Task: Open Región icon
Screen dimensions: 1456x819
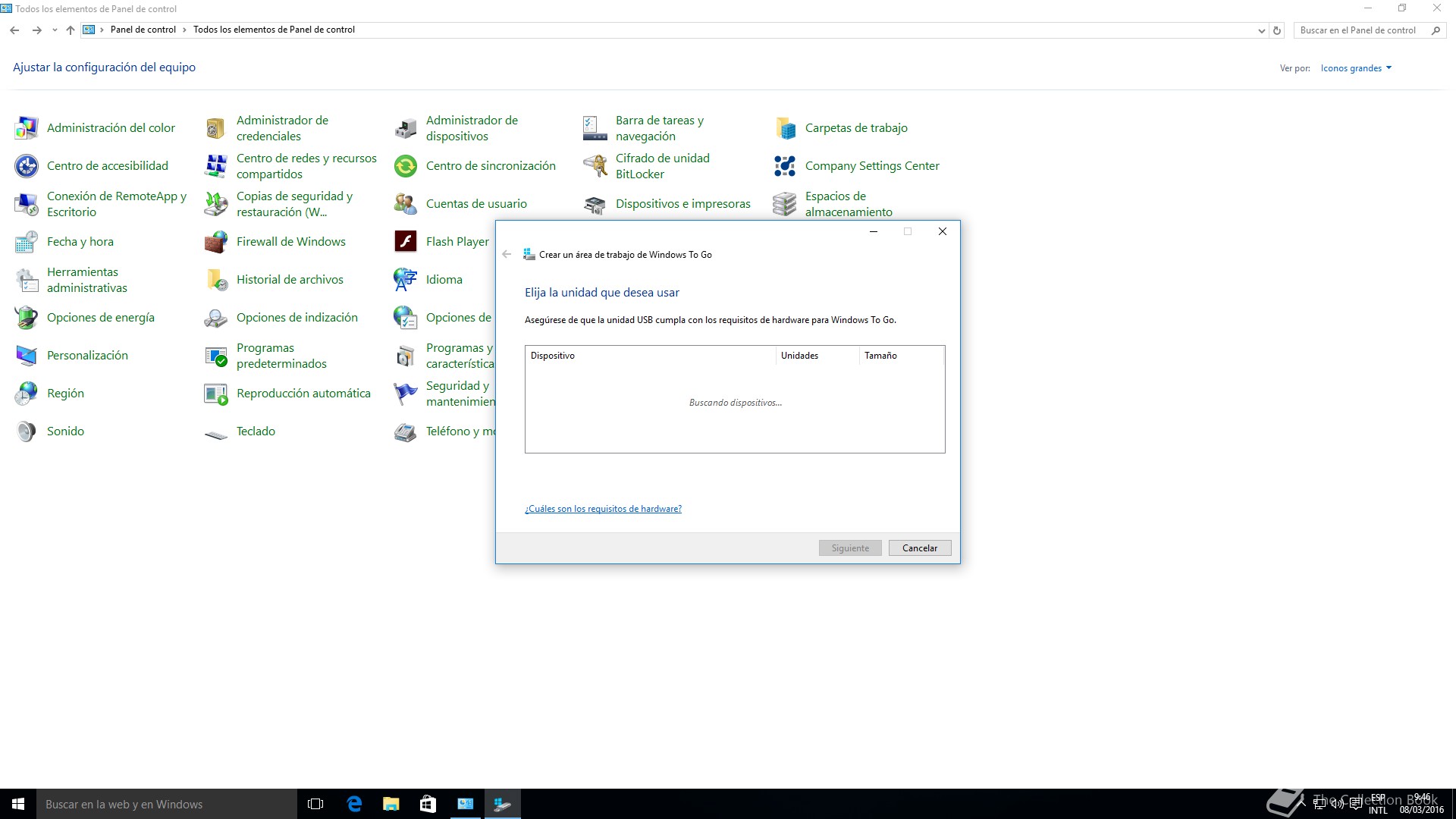Action: click(x=27, y=394)
